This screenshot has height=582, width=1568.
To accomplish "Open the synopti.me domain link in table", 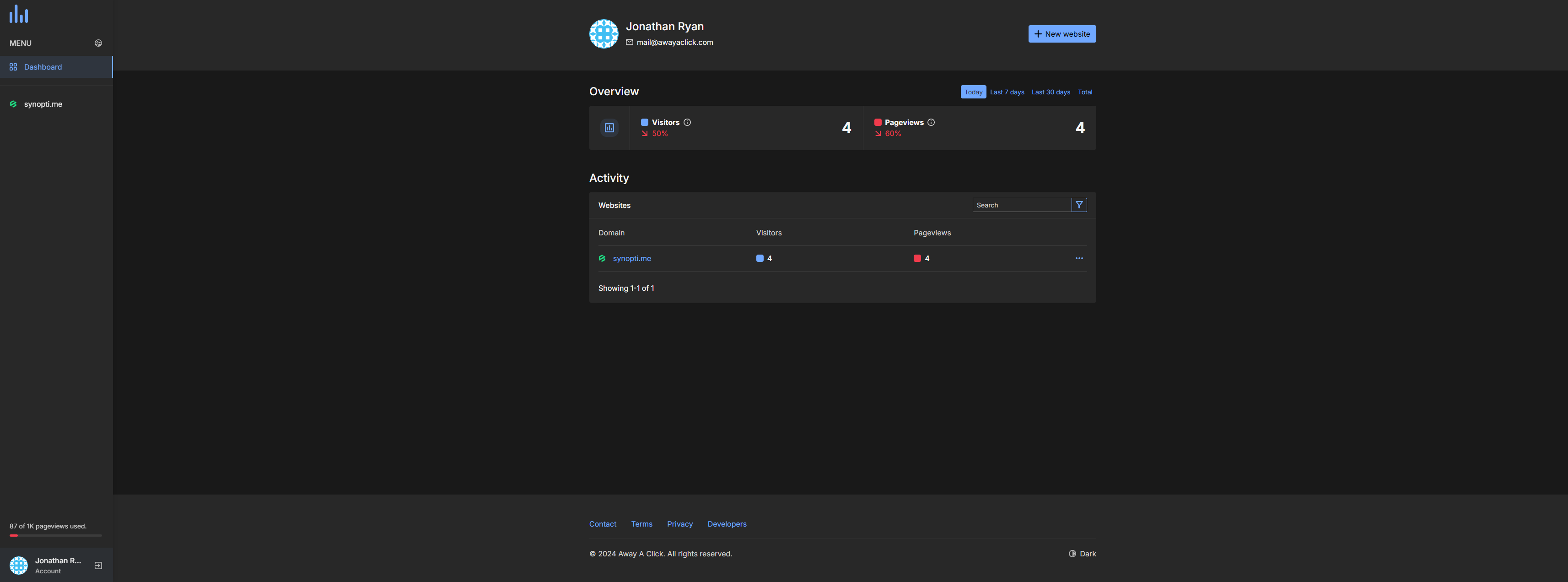I will (632, 258).
